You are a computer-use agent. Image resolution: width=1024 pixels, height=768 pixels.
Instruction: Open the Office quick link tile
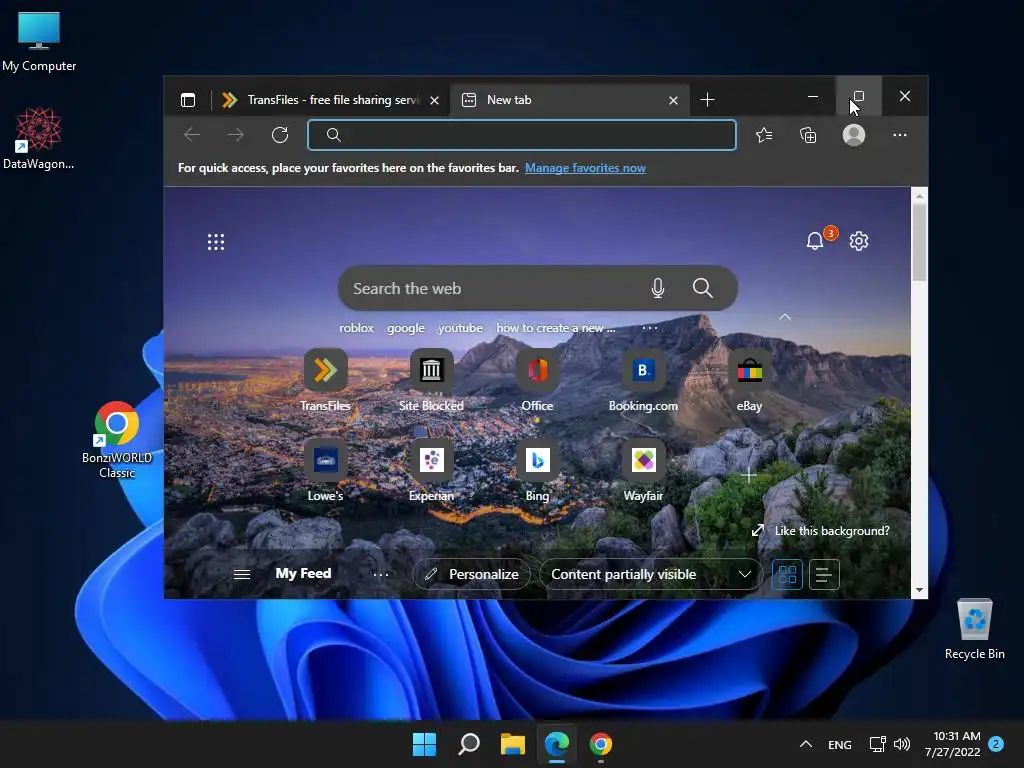(537, 380)
